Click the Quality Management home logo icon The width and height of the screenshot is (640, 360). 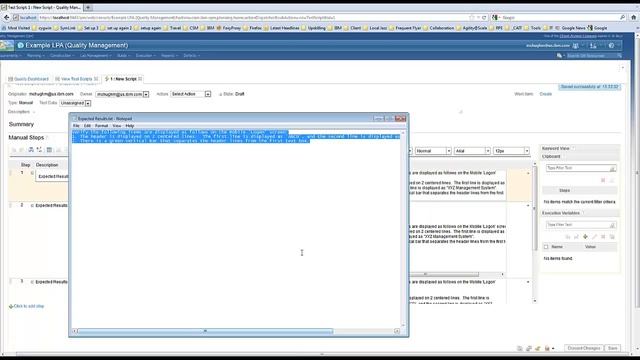pyautogui.click(x=7, y=45)
